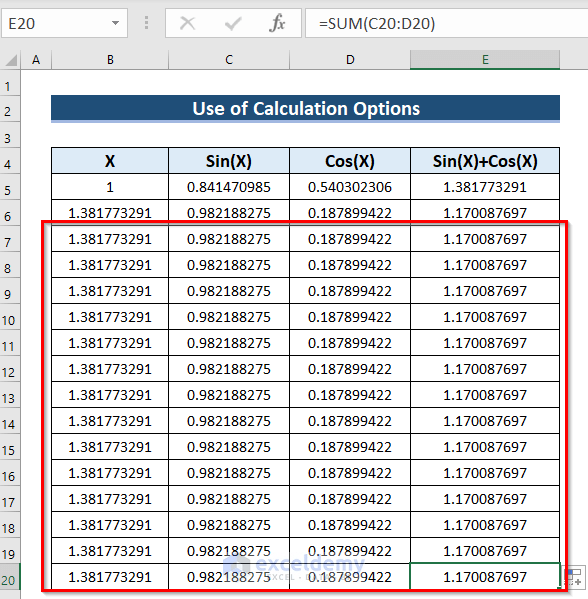
Task: Select cell containing 0.841470985
Action: tap(229, 187)
